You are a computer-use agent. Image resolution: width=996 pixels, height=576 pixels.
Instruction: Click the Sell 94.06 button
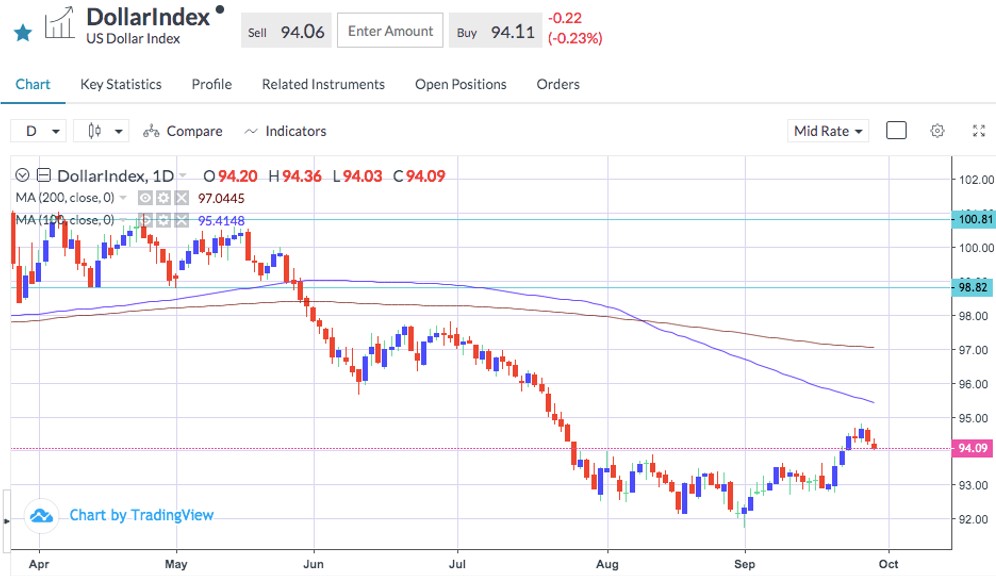coord(286,31)
